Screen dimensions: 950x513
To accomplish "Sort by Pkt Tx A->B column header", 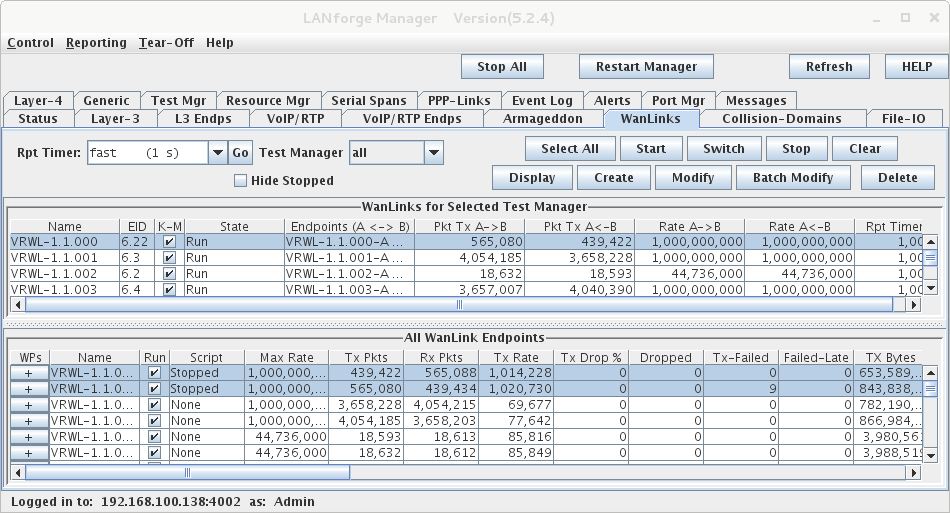I will (470, 227).
